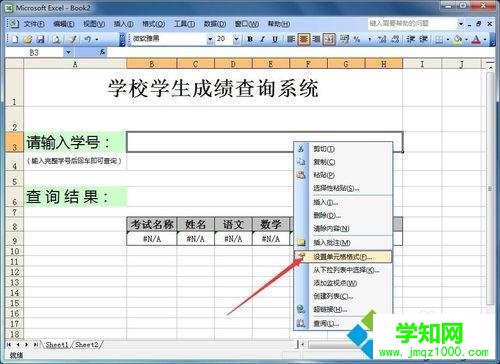This screenshot has height=364, width=500.
Task: Click the Decrease Decimal icon
Action: tap(395, 39)
